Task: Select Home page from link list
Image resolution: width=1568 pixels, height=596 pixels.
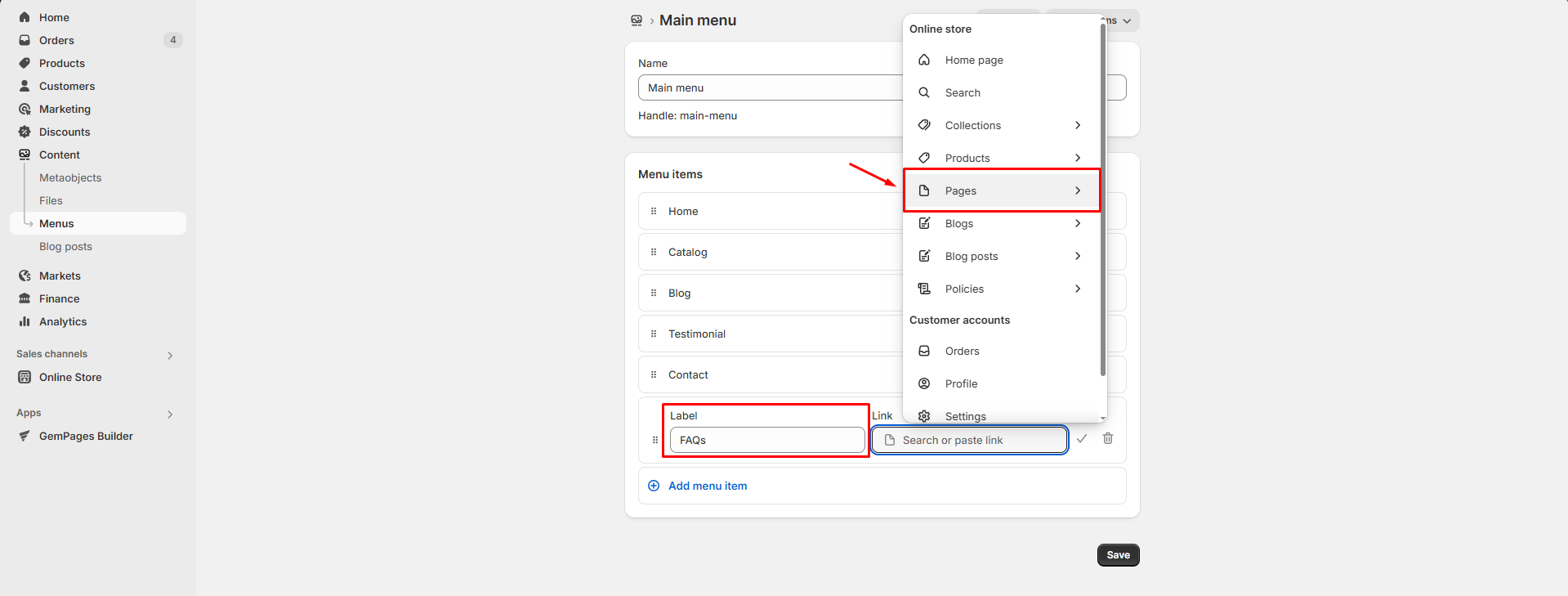Action: [973, 60]
